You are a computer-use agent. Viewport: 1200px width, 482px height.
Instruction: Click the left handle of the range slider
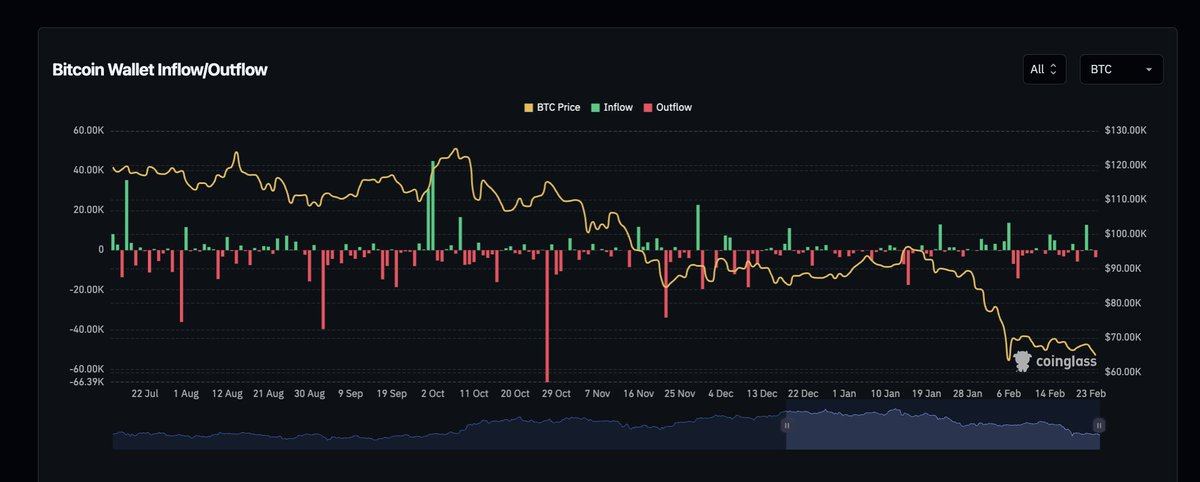[786, 425]
